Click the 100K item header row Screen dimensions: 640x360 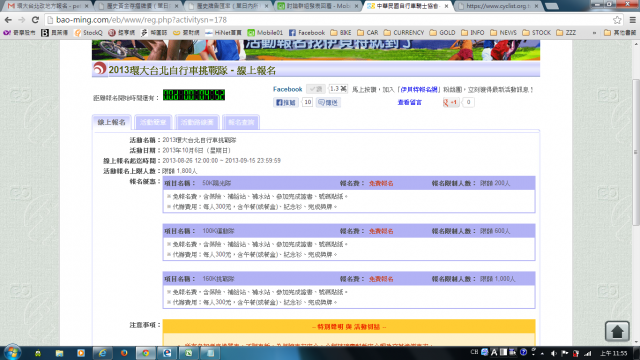(349, 231)
